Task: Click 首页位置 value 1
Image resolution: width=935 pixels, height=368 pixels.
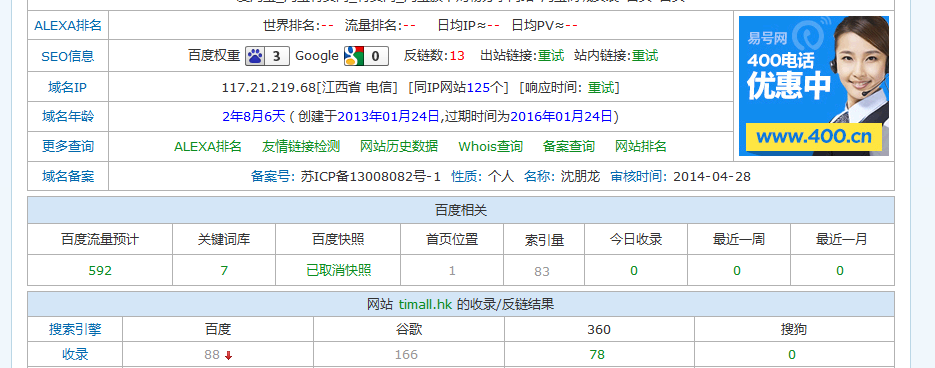Action: tap(452, 271)
